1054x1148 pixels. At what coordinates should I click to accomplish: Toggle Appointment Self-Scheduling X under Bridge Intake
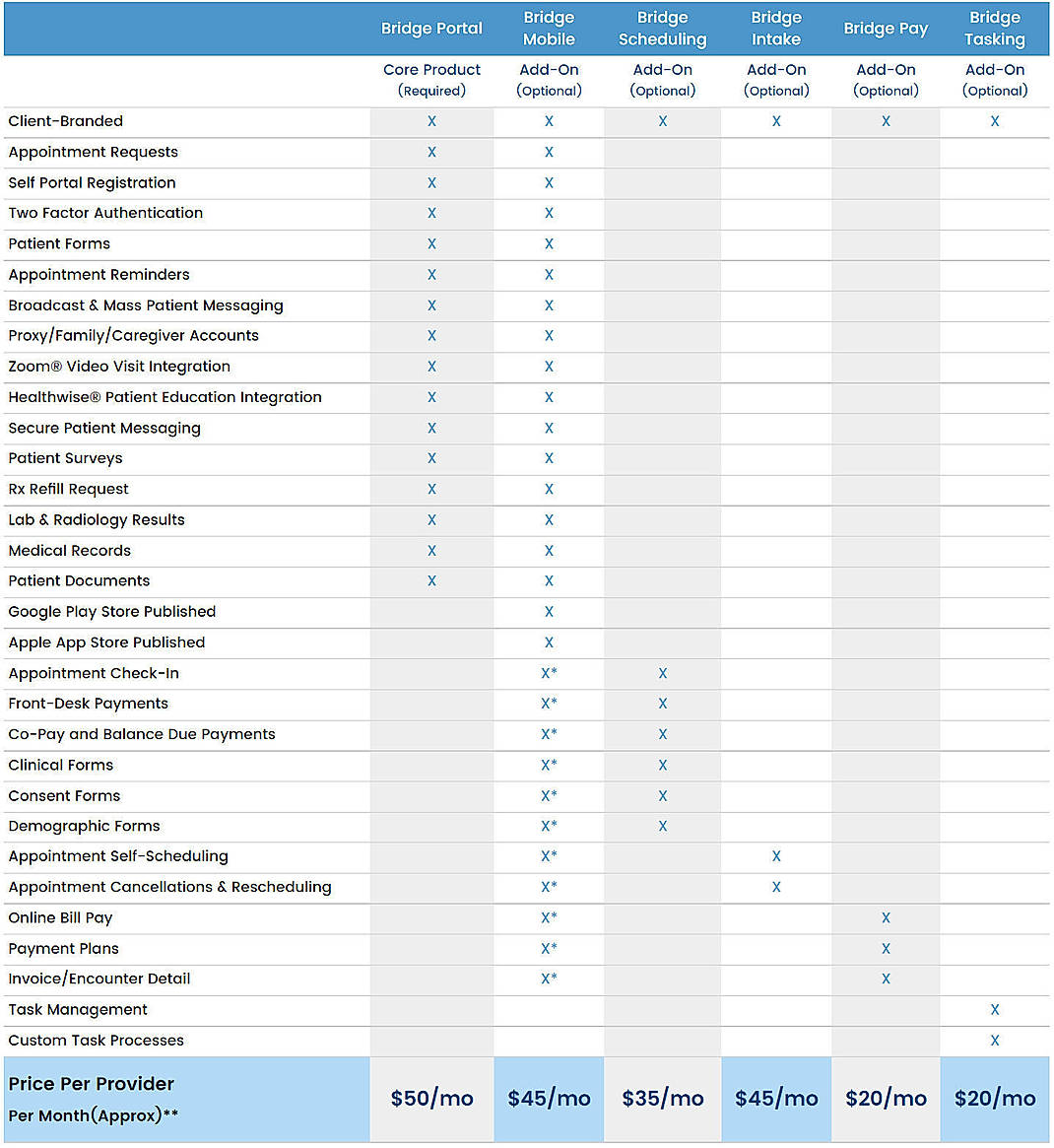776,856
